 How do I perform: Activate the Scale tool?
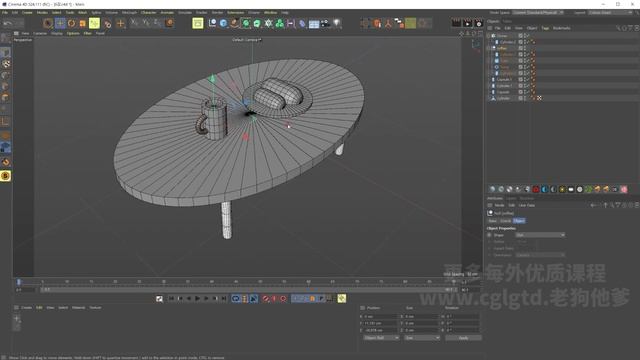(x=83, y=23)
